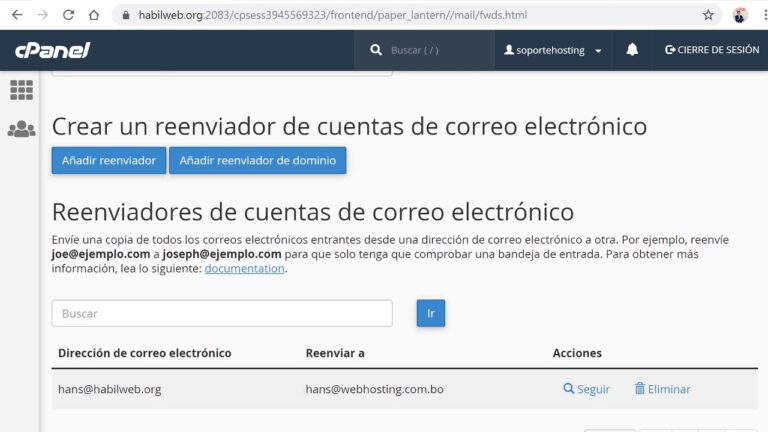768x432 pixels.
Task: Click the Ir search button
Action: click(x=431, y=313)
